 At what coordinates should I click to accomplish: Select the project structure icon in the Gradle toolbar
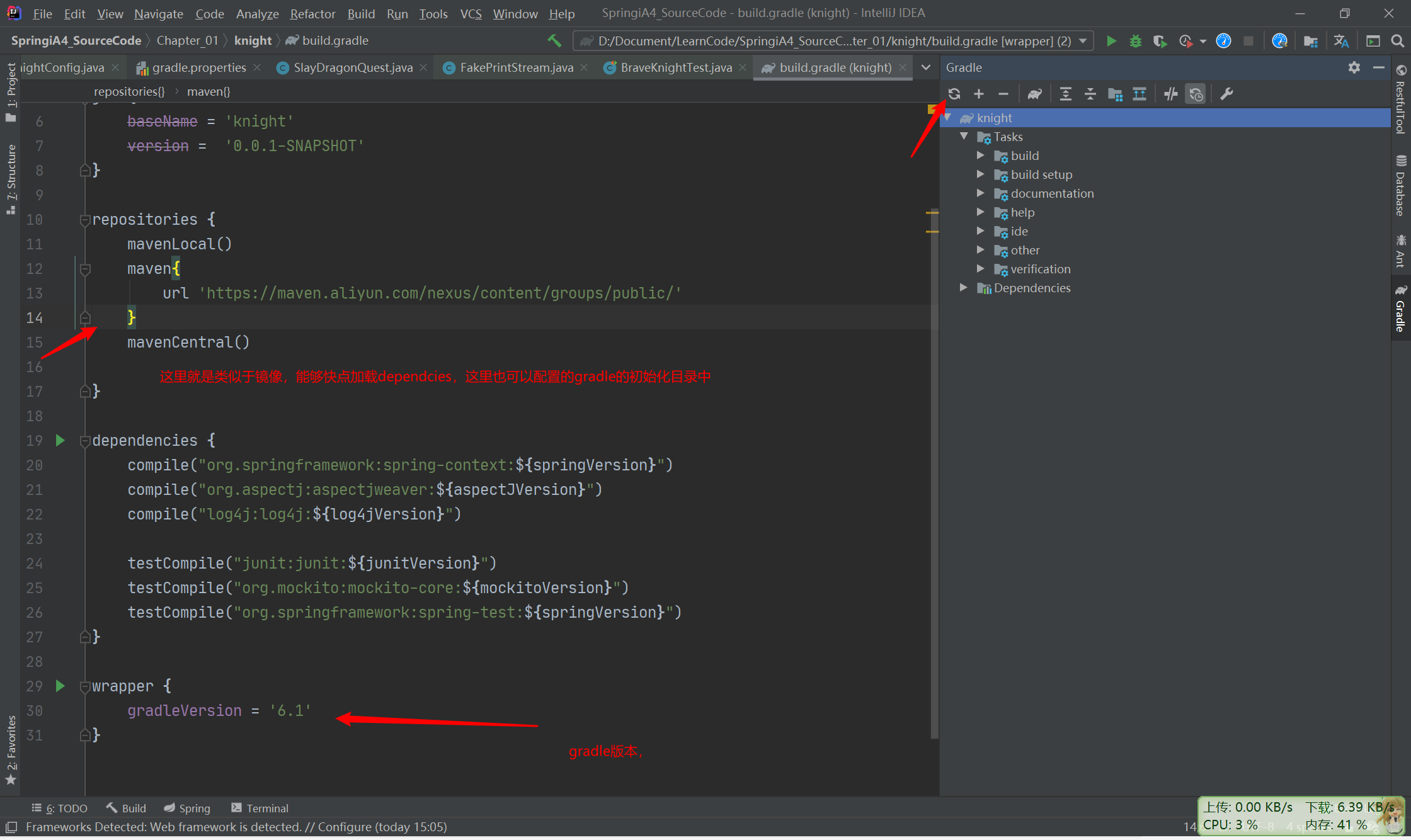click(x=1115, y=94)
